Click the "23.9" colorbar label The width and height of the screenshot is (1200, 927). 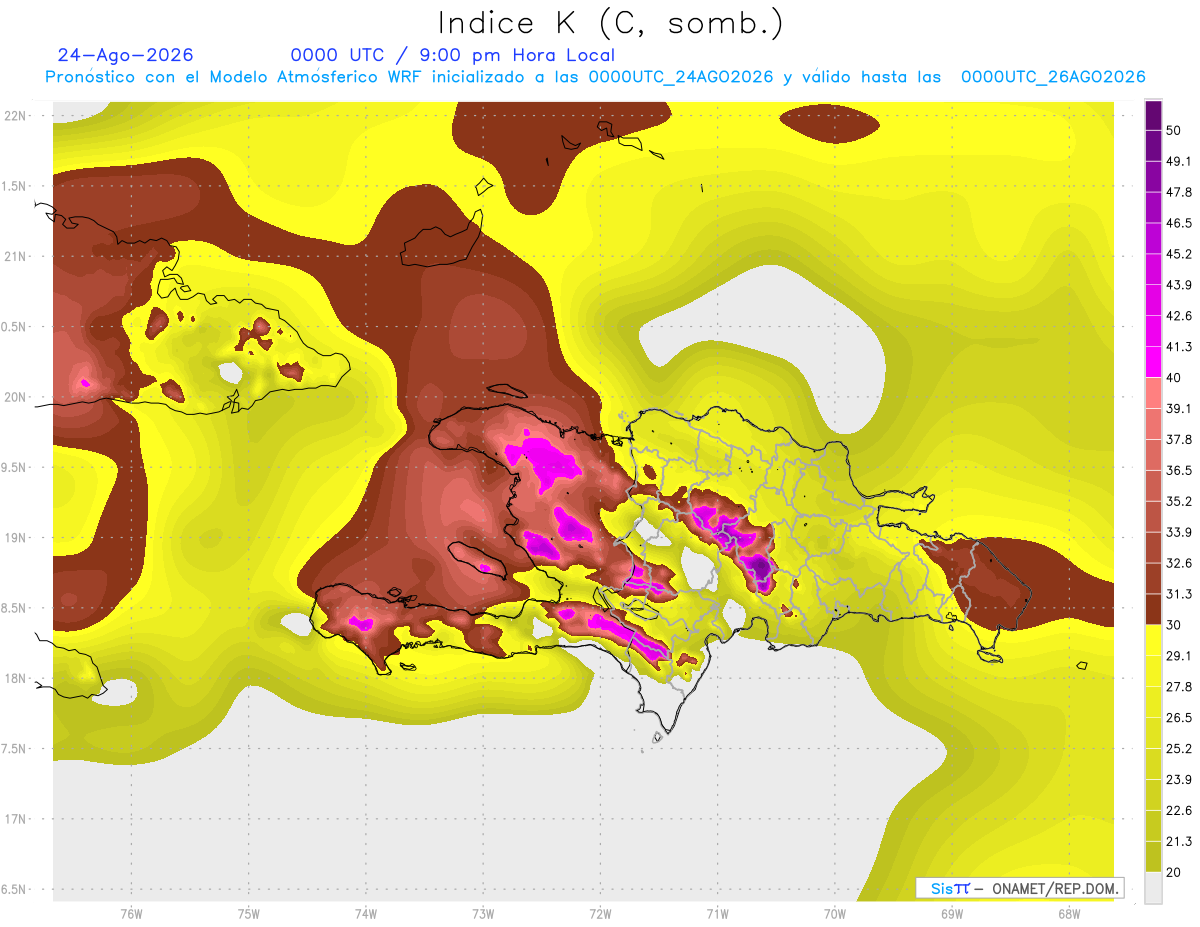click(1179, 779)
